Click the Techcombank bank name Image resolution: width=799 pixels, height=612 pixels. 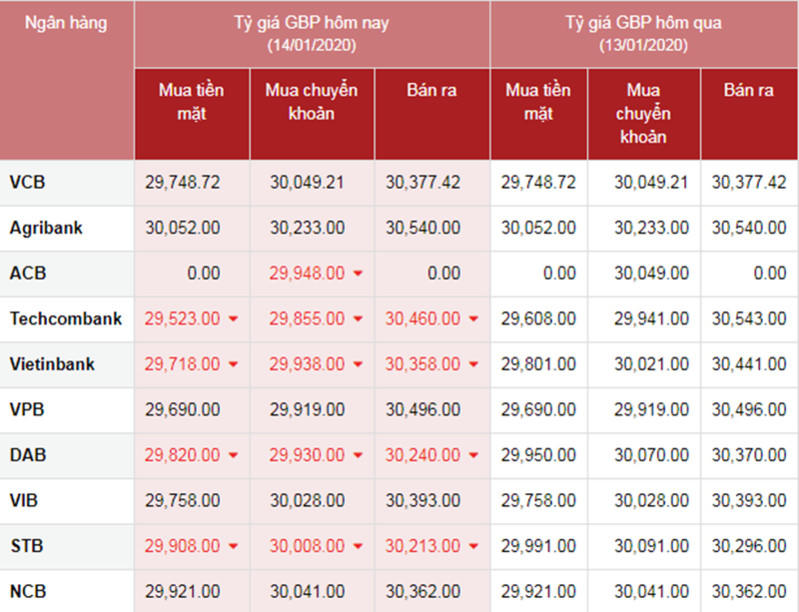[x=66, y=319]
